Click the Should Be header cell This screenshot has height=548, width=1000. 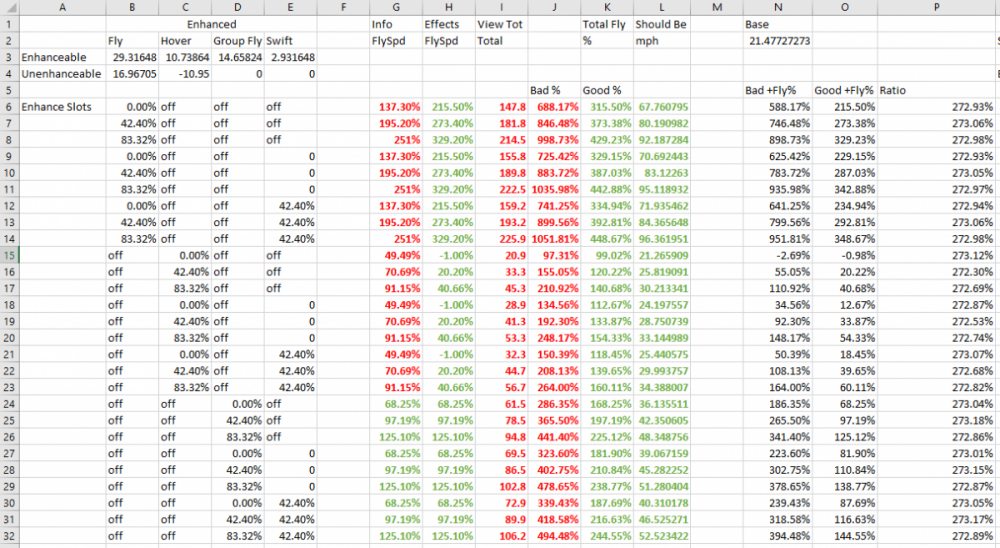click(x=661, y=24)
